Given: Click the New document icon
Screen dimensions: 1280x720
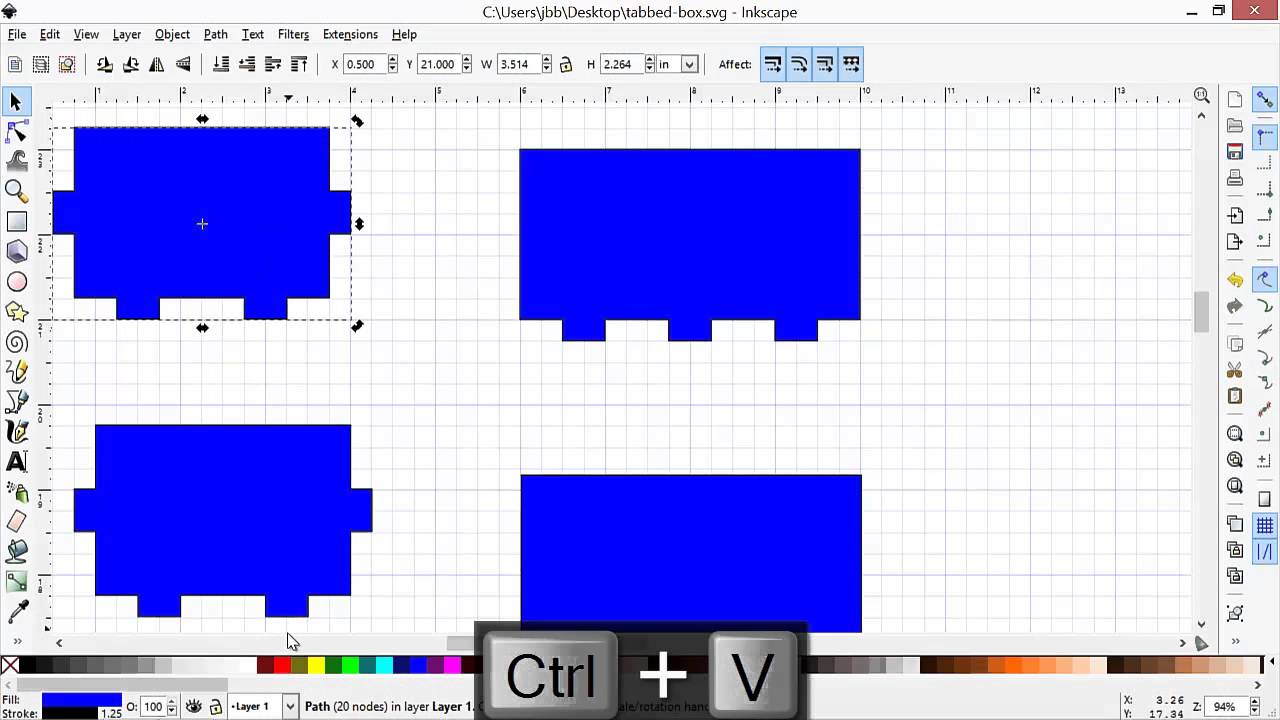Looking at the screenshot, I should [1235, 100].
